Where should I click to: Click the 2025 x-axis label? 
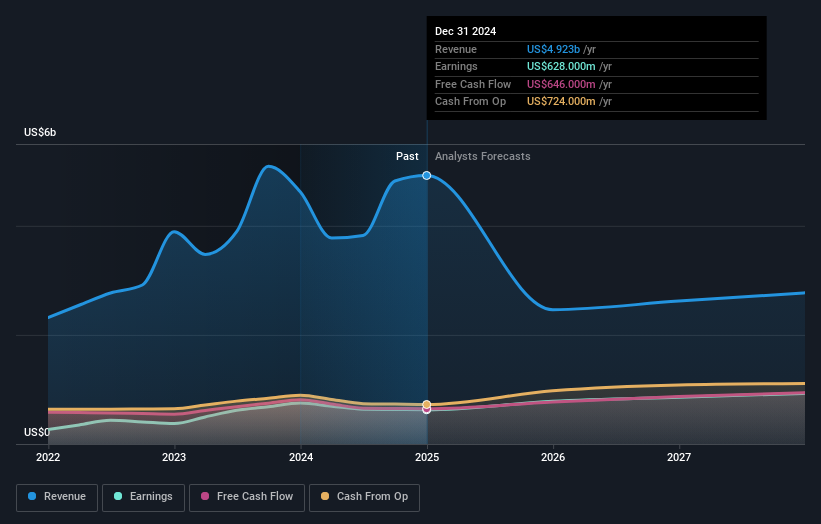427,458
